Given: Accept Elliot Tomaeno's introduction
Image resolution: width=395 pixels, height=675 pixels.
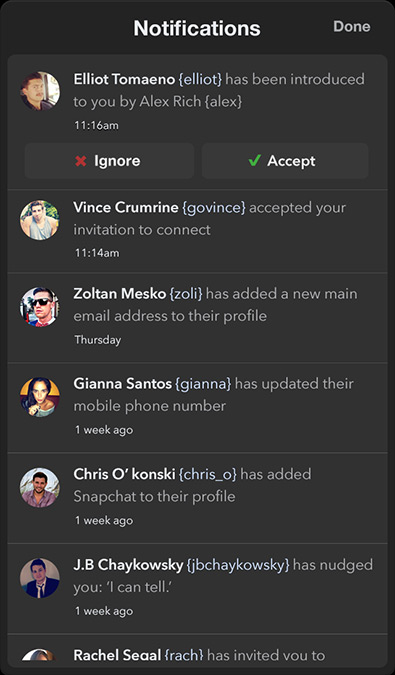Looking at the screenshot, I should coord(285,161).
